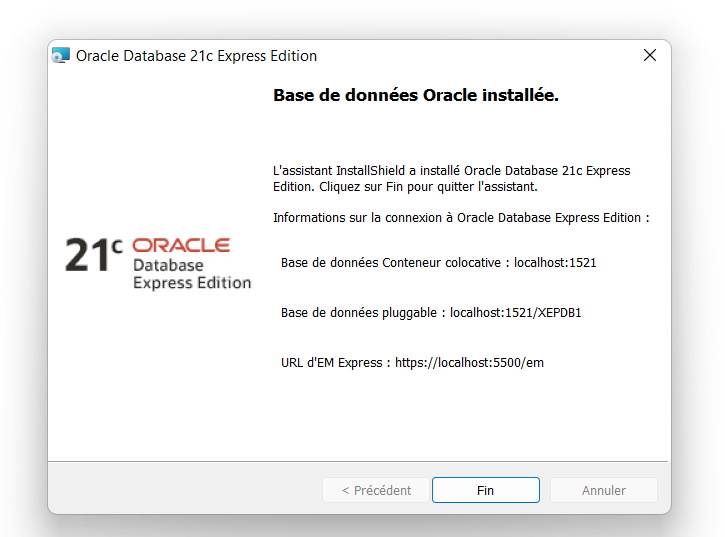This screenshot has width=725, height=537.
Task: Click the EM Express URL https://localhost:5500/em
Action: tap(469, 363)
